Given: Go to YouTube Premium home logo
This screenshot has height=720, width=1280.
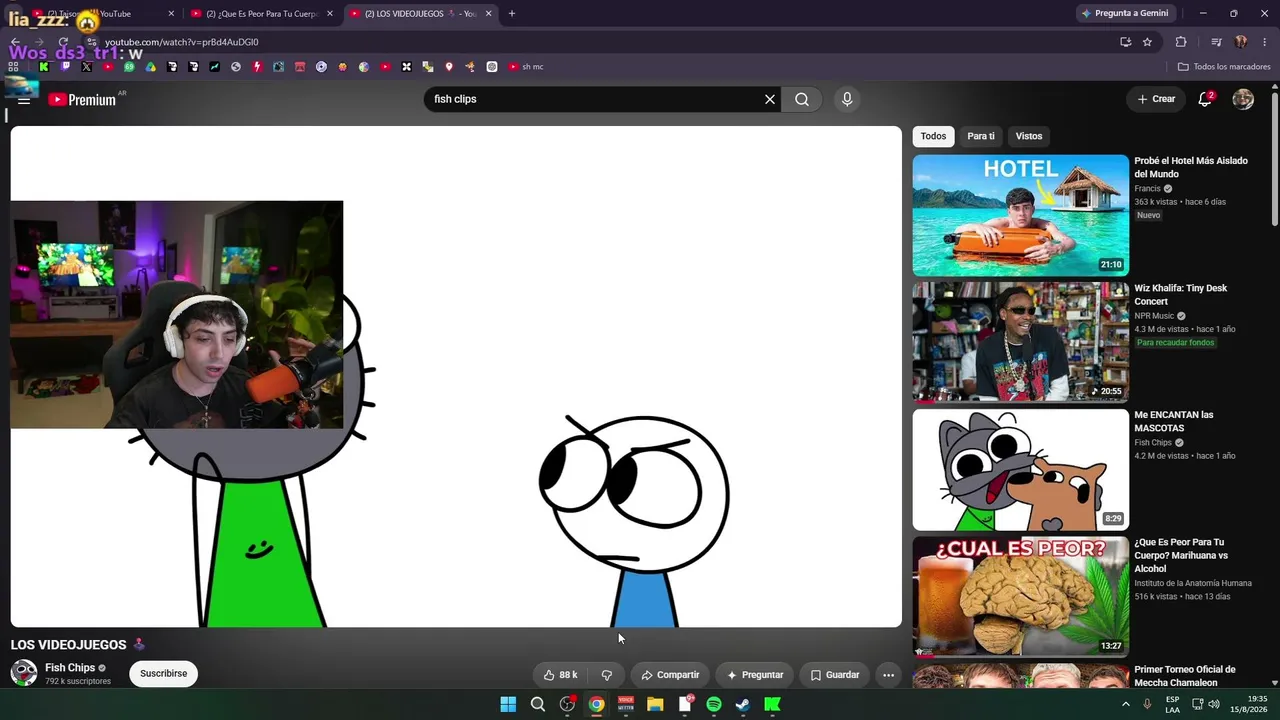Looking at the screenshot, I should 82,99.
